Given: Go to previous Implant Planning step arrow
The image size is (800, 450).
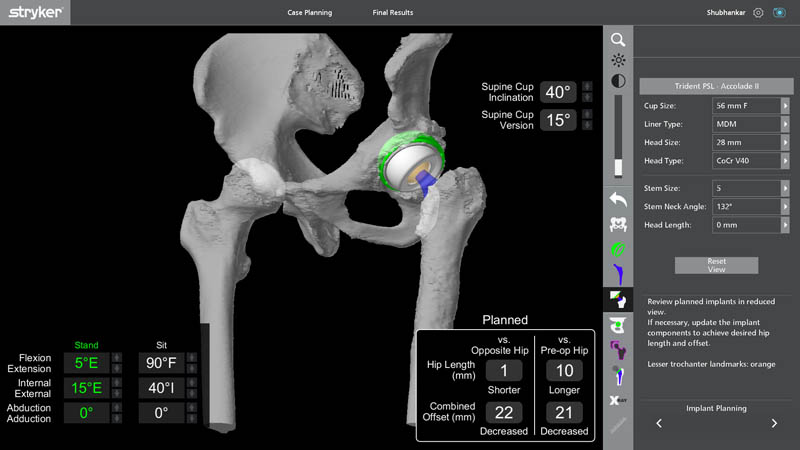Looking at the screenshot, I should point(659,423).
